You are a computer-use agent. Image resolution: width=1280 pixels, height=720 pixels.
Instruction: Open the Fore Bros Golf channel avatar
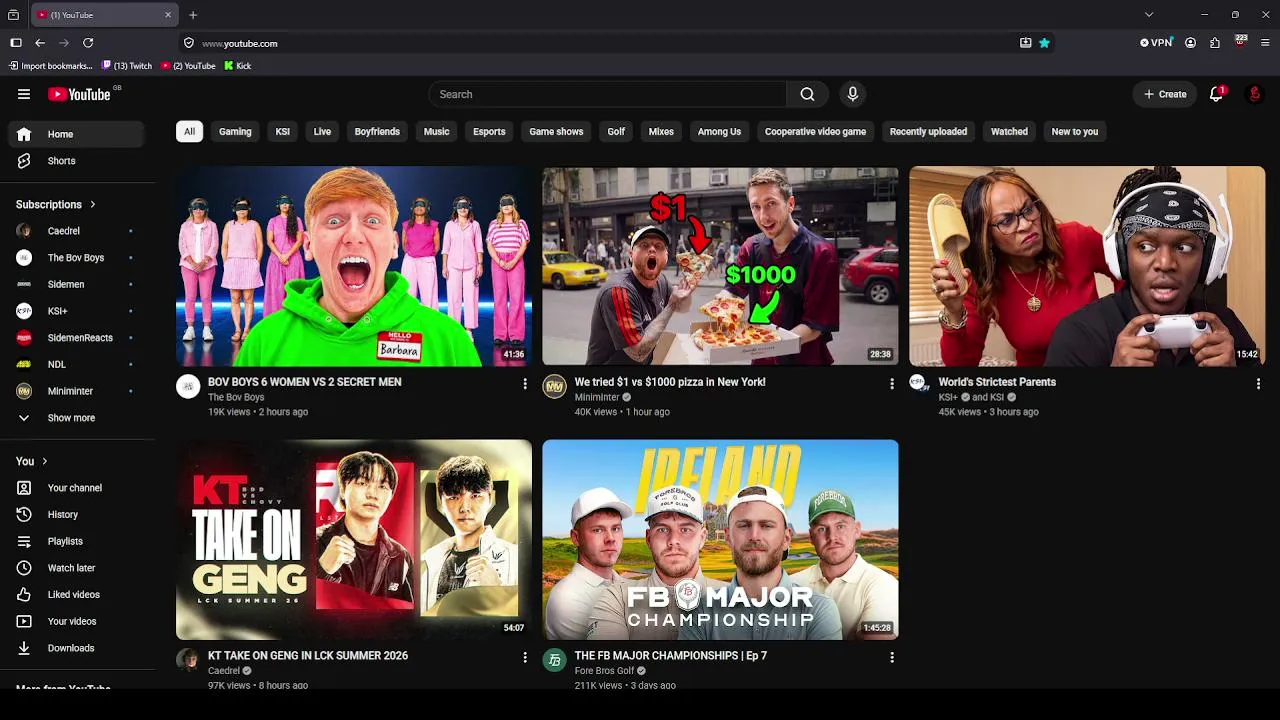click(x=555, y=660)
